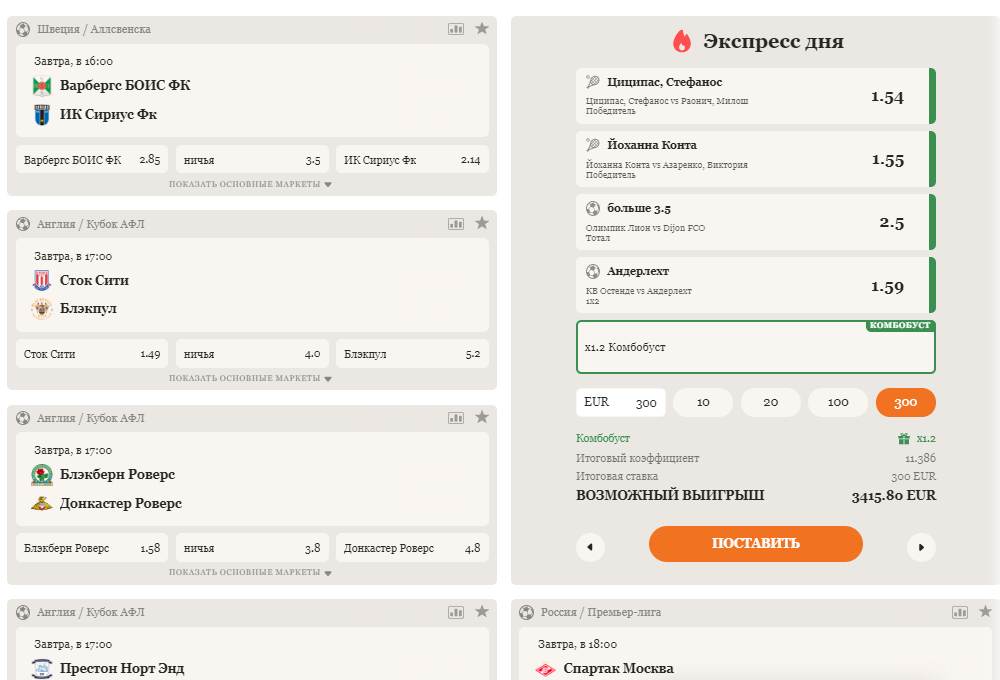Viewport: 1000px width, 680px height.
Task: Select the highlighted 300 stake amount
Action: click(905, 402)
